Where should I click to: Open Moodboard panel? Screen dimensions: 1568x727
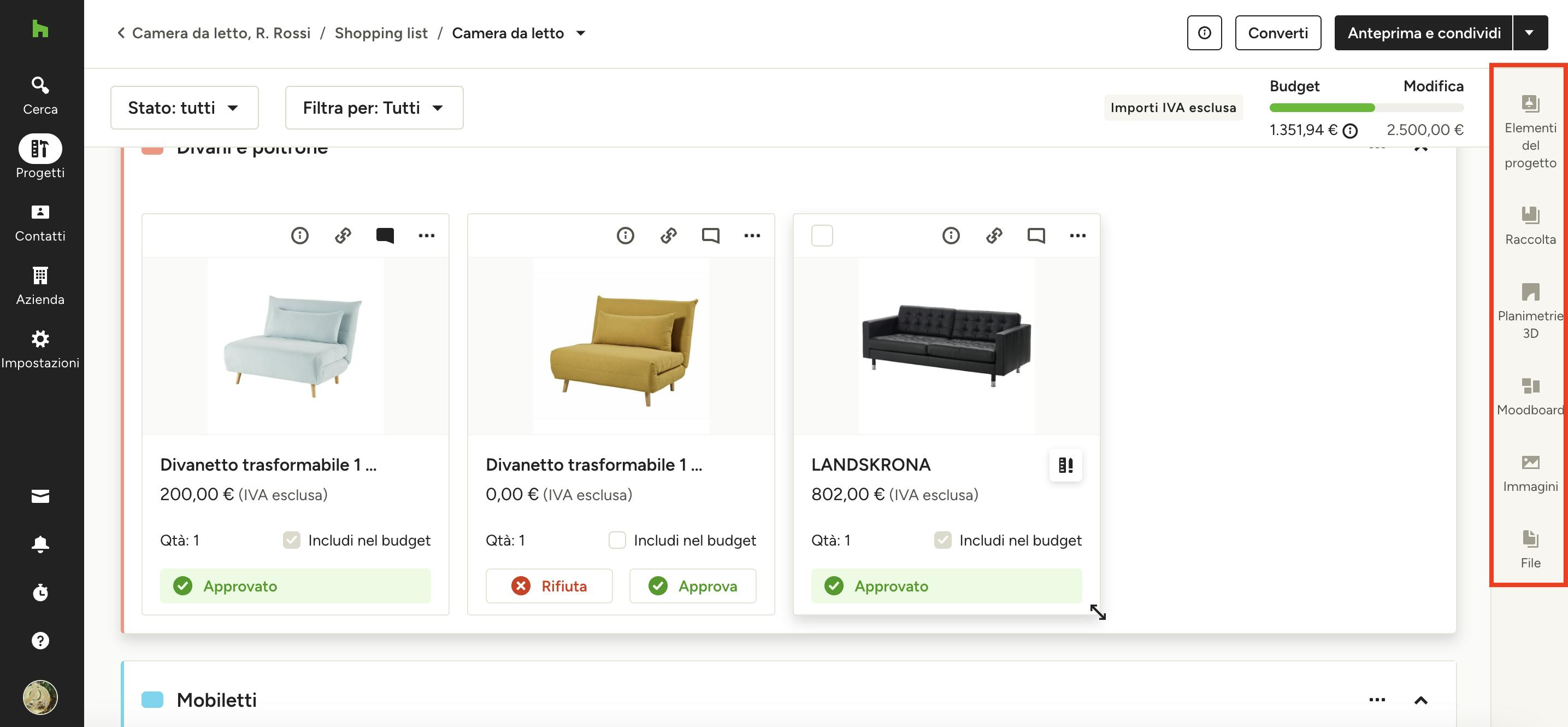(x=1530, y=396)
